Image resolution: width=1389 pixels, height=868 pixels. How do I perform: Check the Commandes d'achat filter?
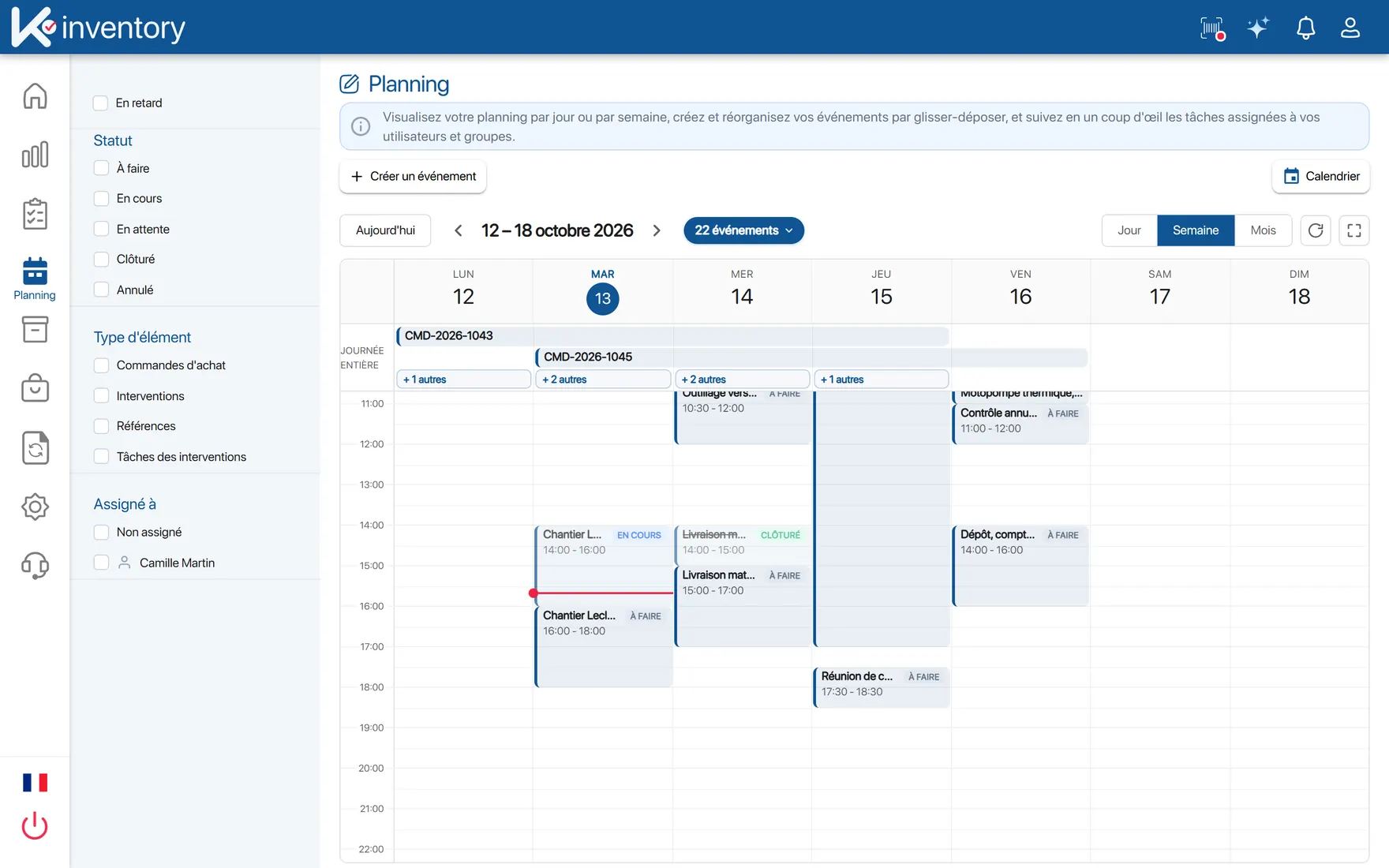tap(101, 365)
